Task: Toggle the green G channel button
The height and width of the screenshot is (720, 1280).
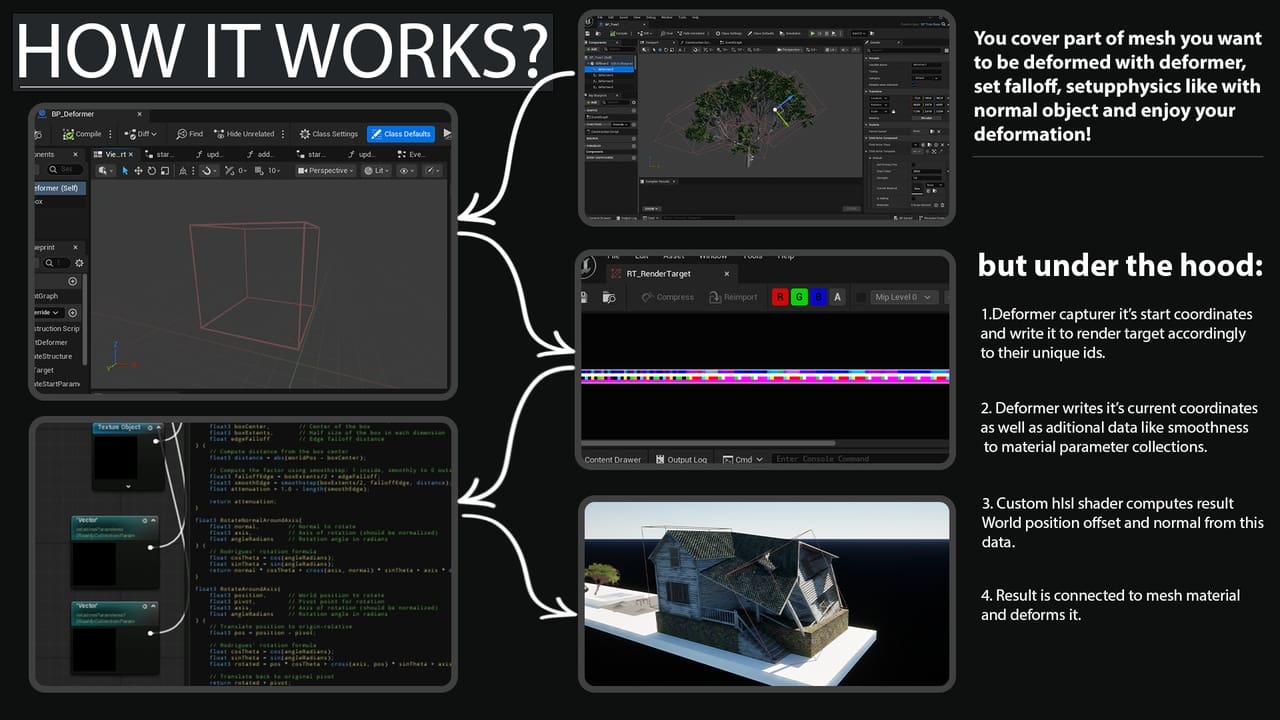Action: coord(799,297)
